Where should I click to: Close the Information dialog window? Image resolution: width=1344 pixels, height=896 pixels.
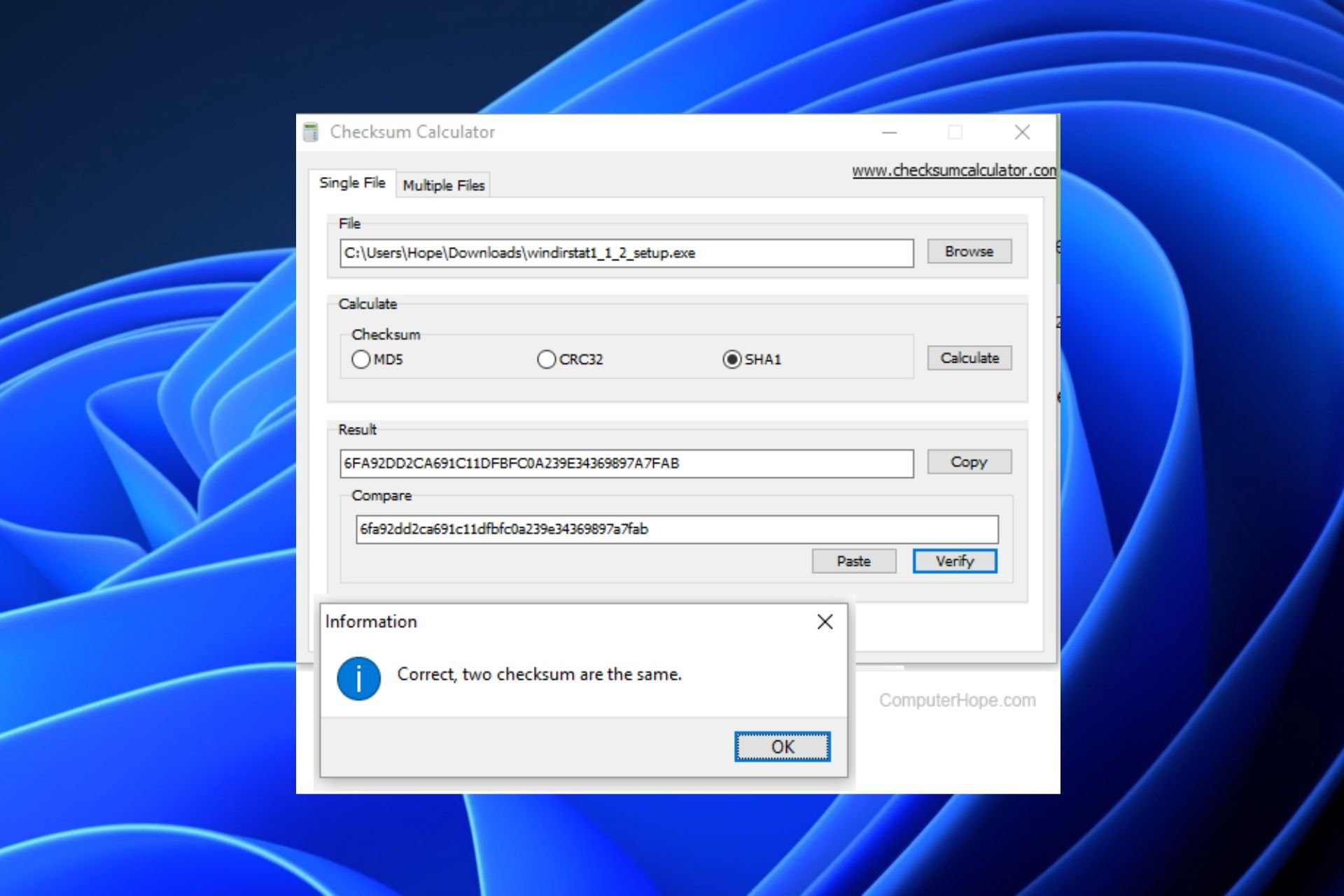pyautogui.click(x=824, y=620)
